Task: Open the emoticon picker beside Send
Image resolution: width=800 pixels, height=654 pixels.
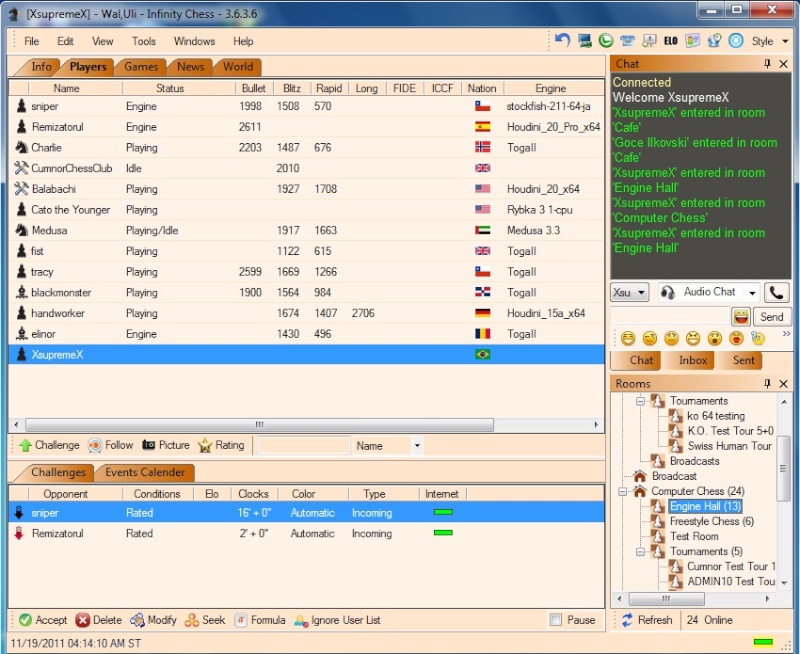Action: (x=741, y=317)
